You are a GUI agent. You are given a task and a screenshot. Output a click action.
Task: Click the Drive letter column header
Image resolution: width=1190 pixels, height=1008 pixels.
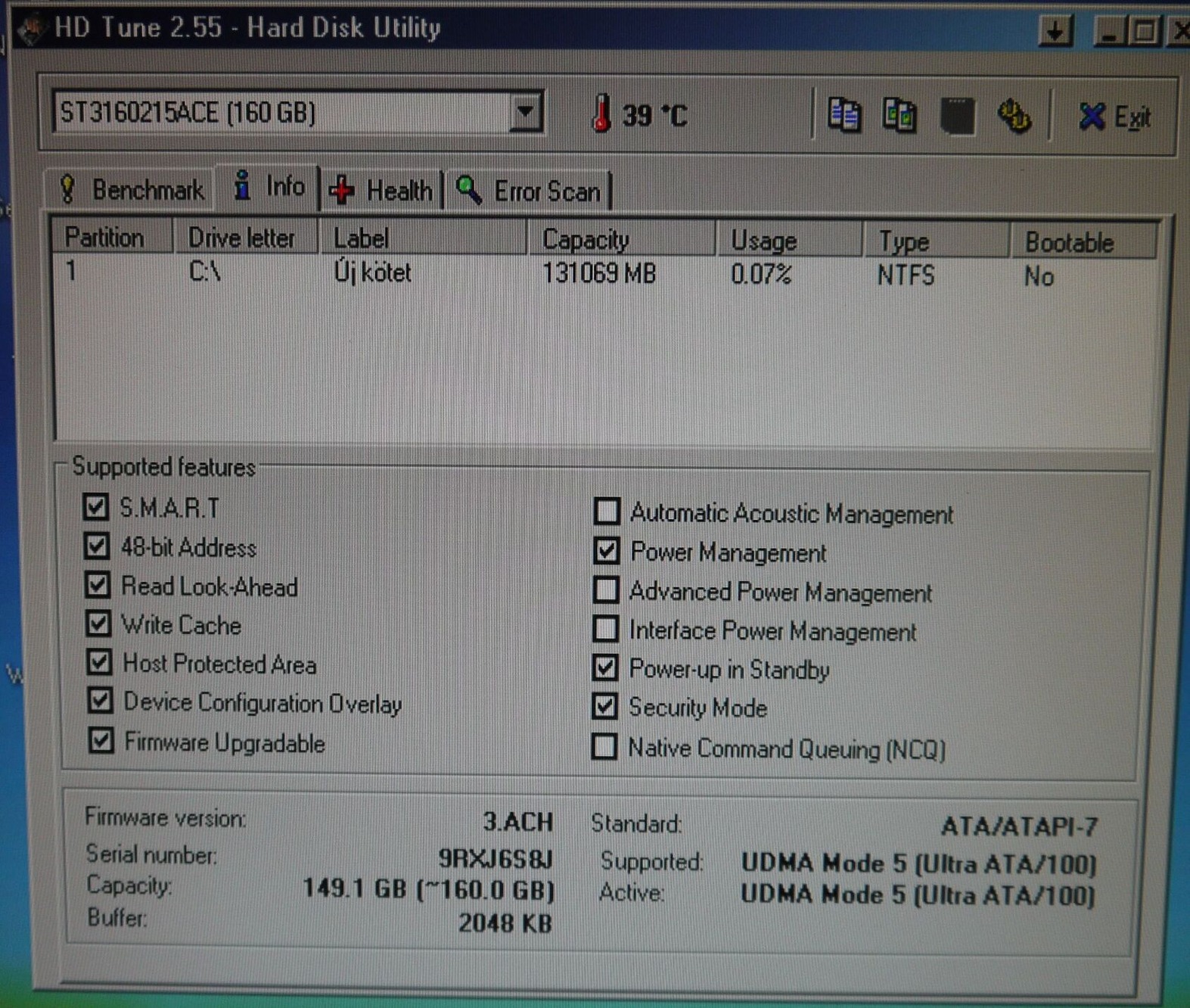coord(246,238)
